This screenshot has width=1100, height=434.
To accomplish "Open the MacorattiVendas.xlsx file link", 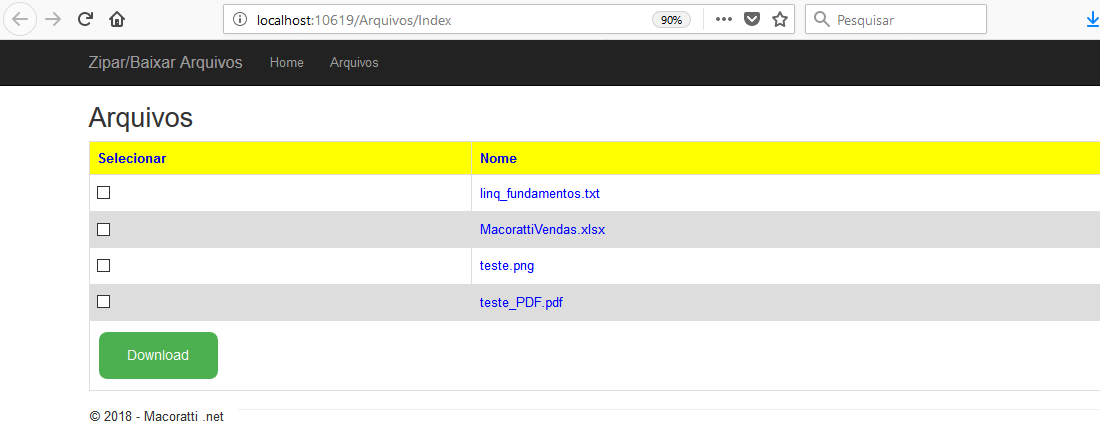I will [x=542, y=230].
